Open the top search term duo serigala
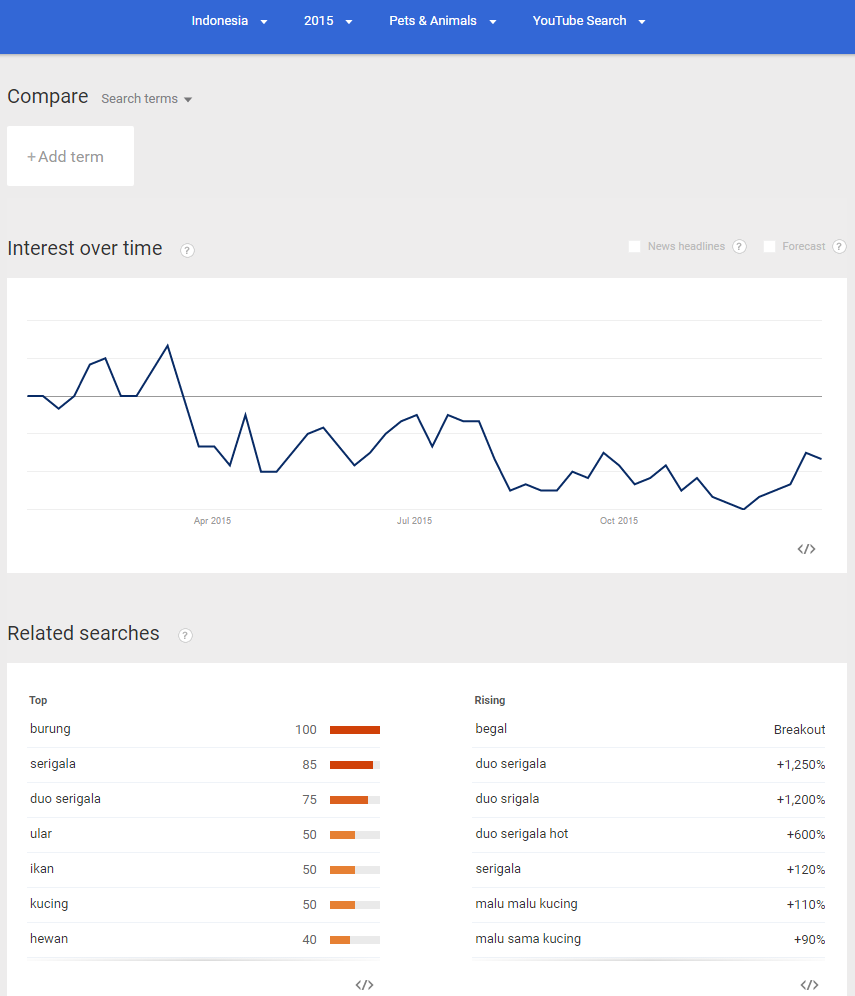 [x=65, y=799]
